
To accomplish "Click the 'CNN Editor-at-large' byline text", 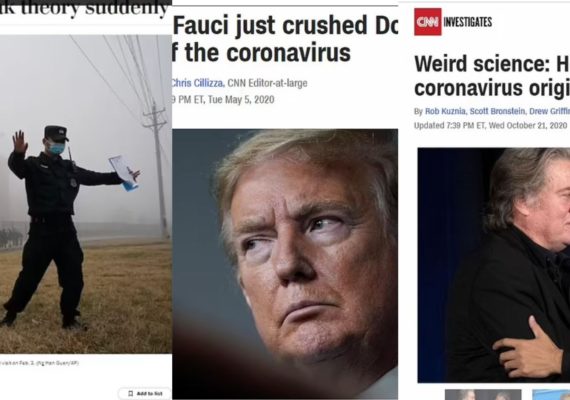I will pyautogui.click(x=267, y=83).
